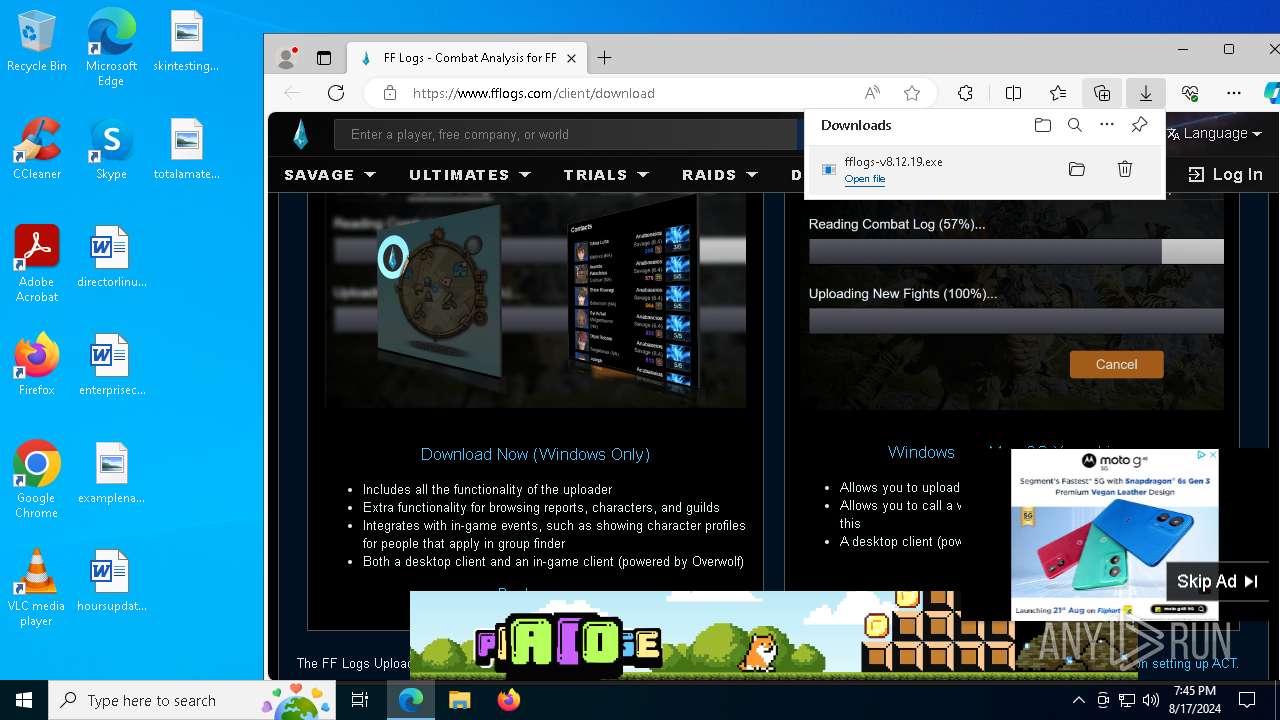Click the Windows download link
The height and width of the screenshot is (720, 1280).
(x=921, y=452)
